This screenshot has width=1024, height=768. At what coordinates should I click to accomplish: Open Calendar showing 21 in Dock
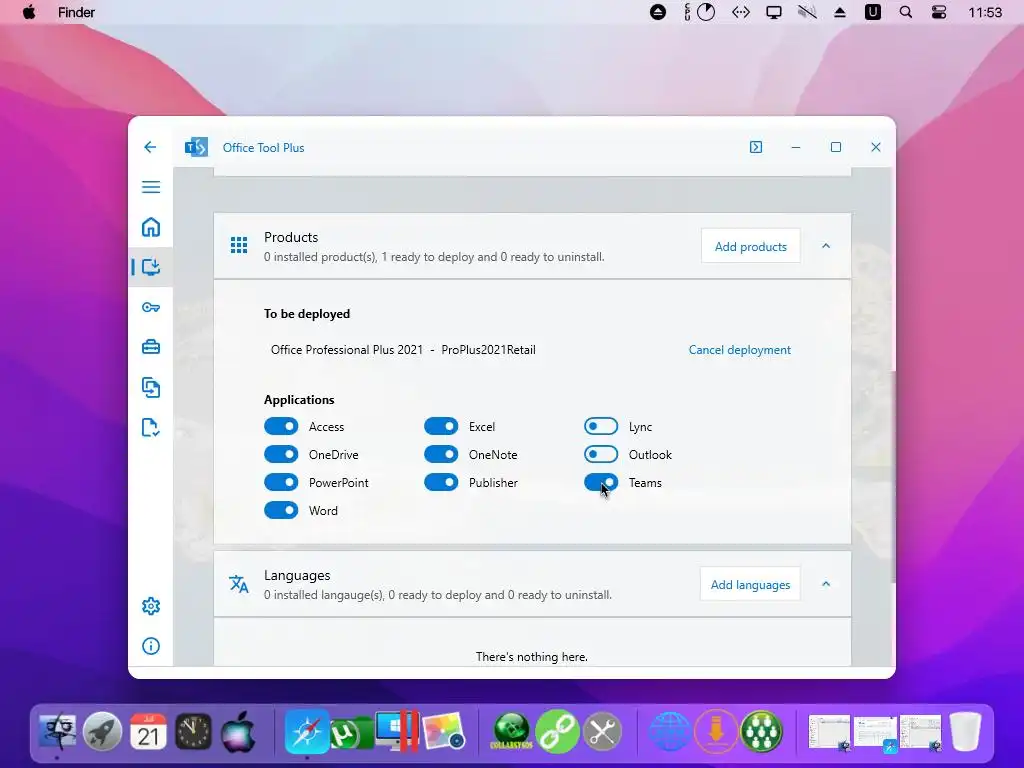click(x=148, y=732)
